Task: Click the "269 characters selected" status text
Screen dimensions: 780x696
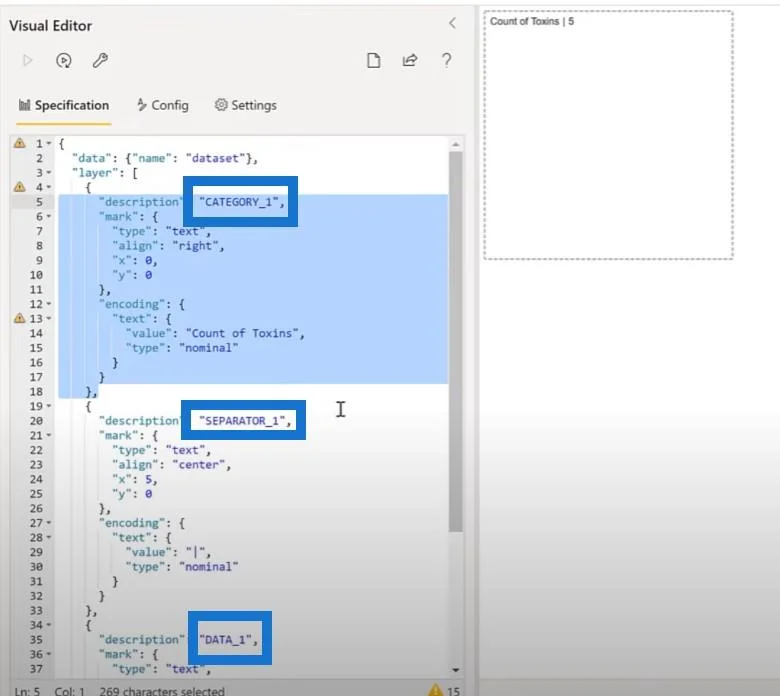Action: pyautogui.click(x=162, y=692)
